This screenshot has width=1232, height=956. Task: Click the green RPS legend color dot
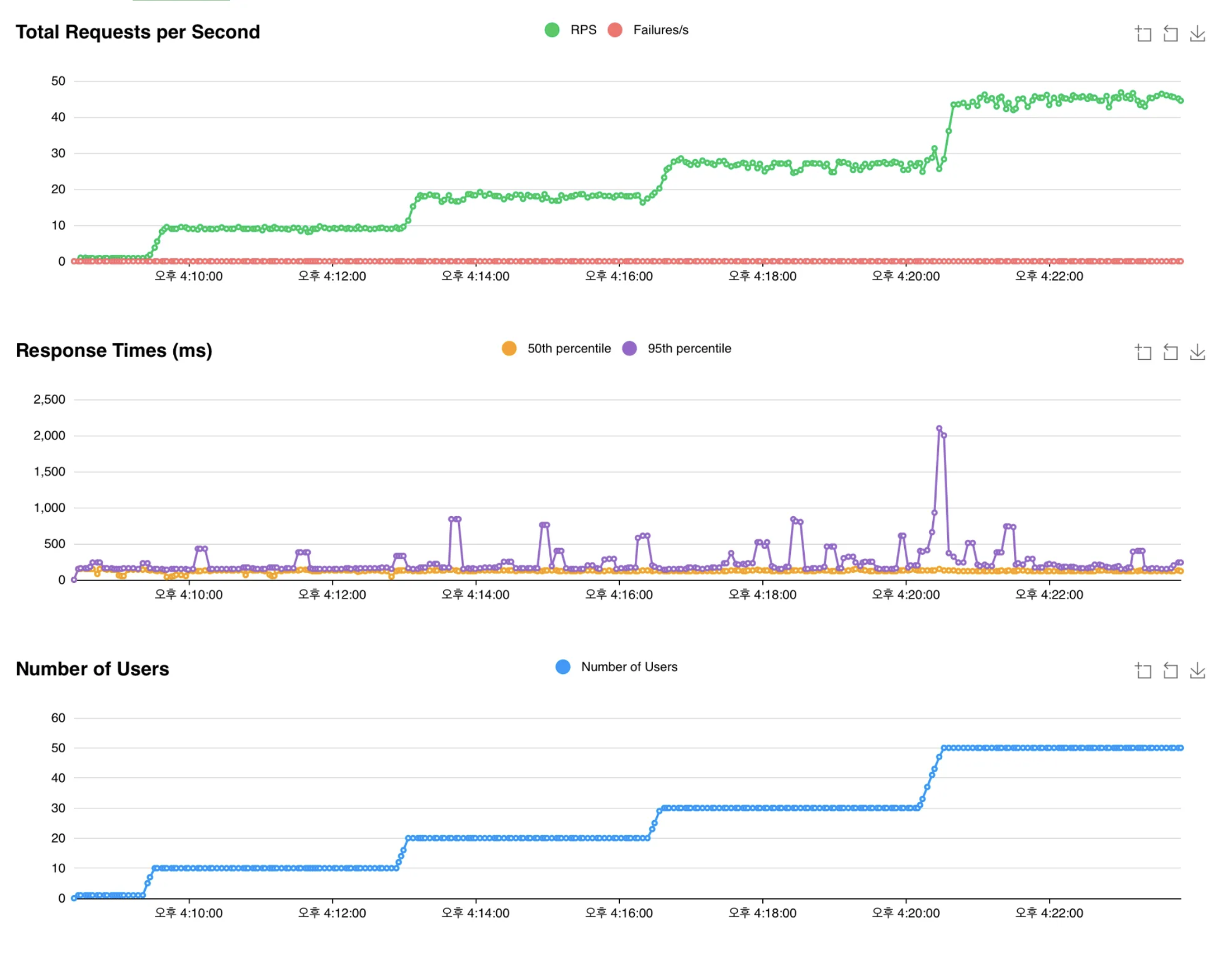coord(553,30)
